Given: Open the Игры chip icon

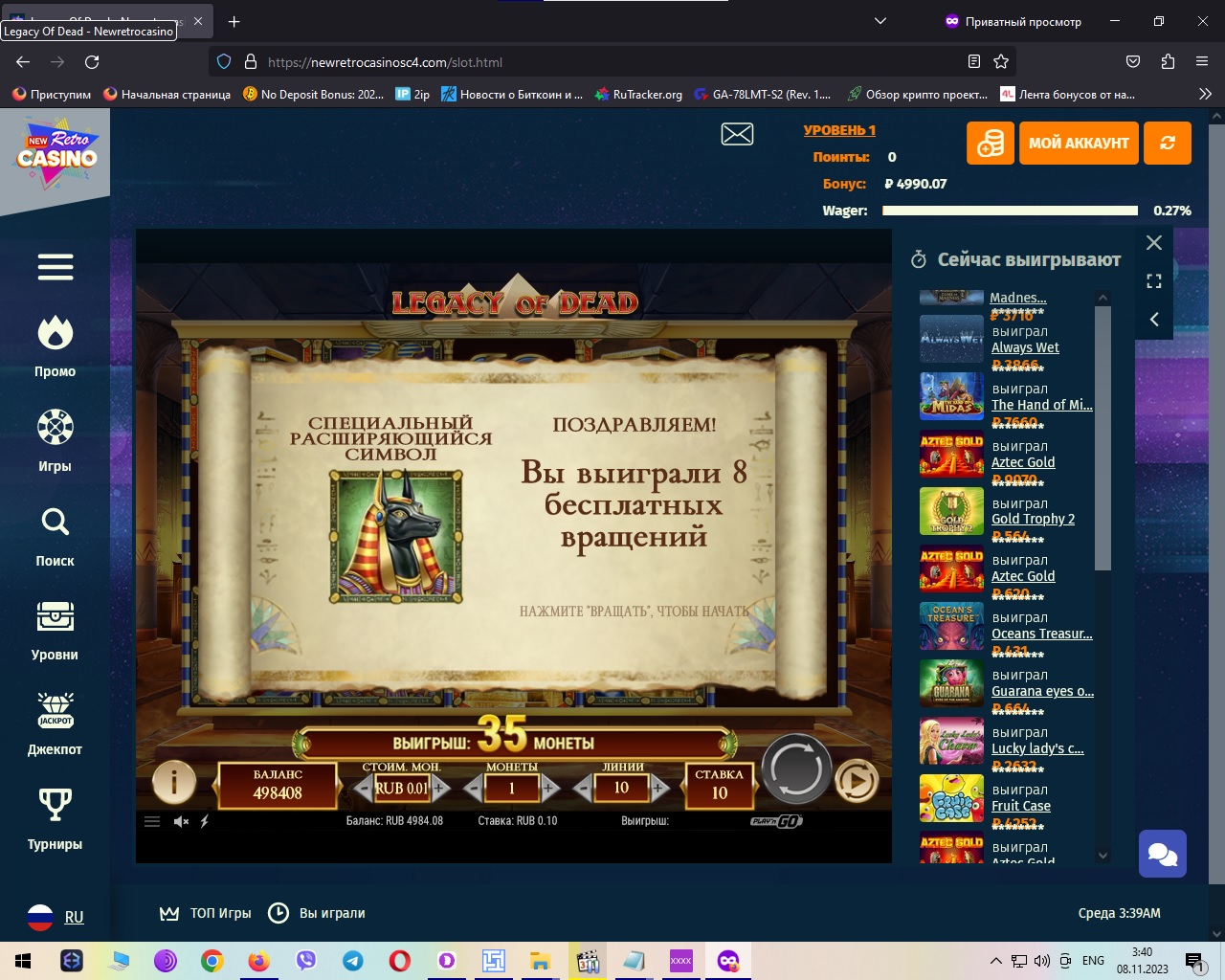Looking at the screenshot, I should (x=56, y=427).
